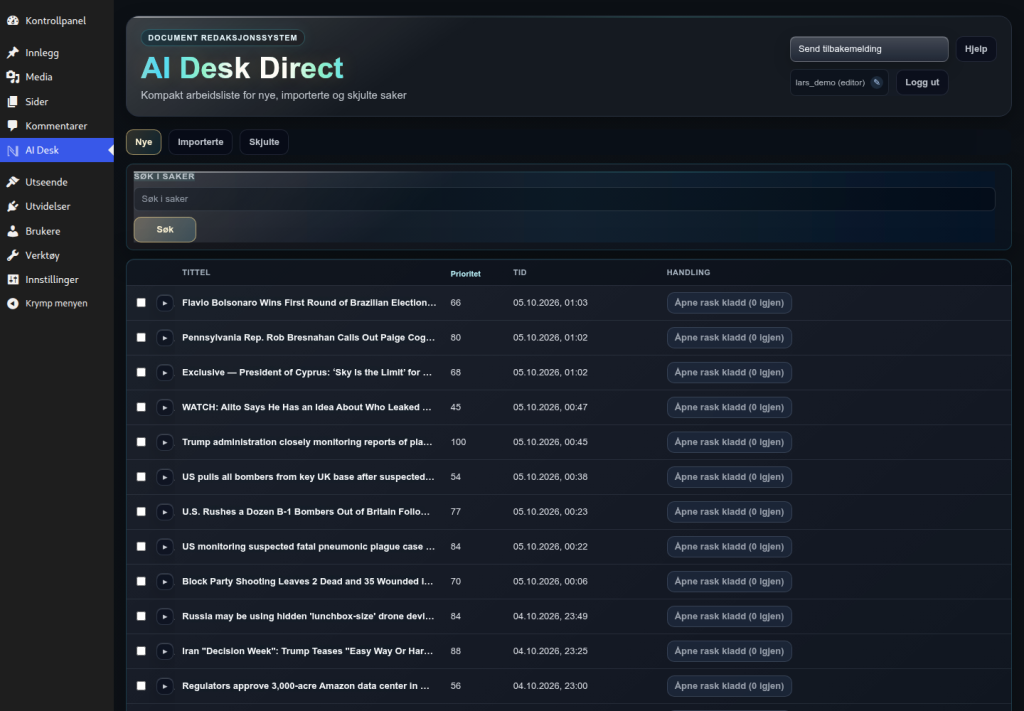This screenshot has height=711, width=1024.
Task: Click the Brukere person icon
Action: pos(12,230)
